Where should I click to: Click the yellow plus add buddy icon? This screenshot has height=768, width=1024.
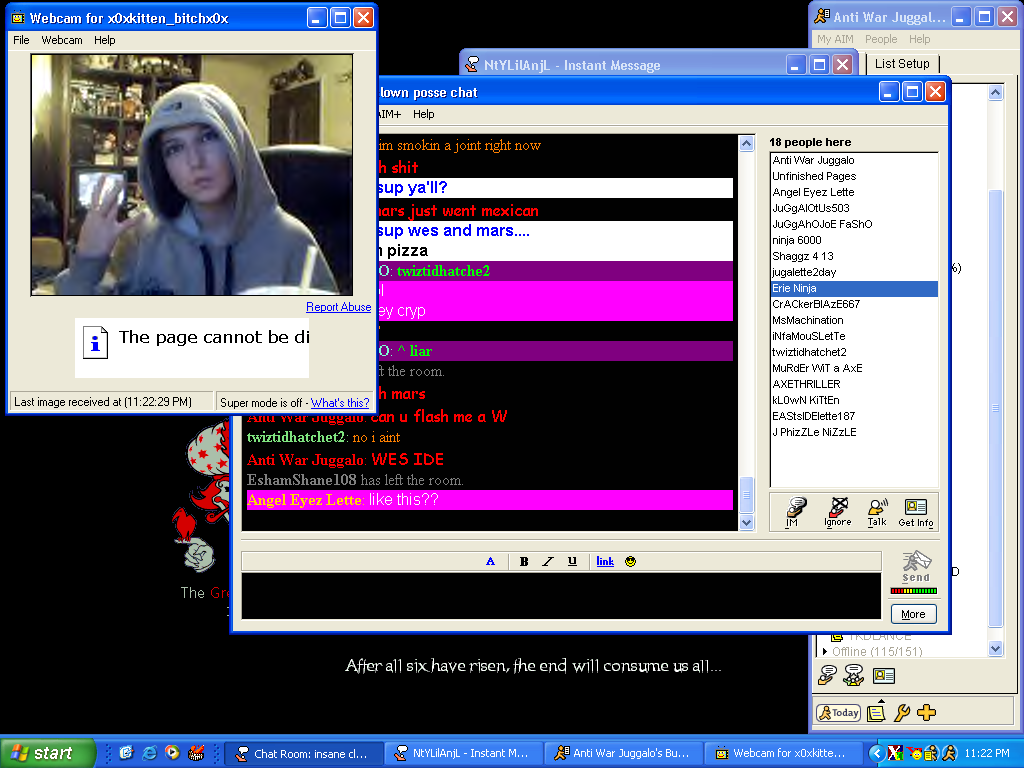(x=926, y=713)
